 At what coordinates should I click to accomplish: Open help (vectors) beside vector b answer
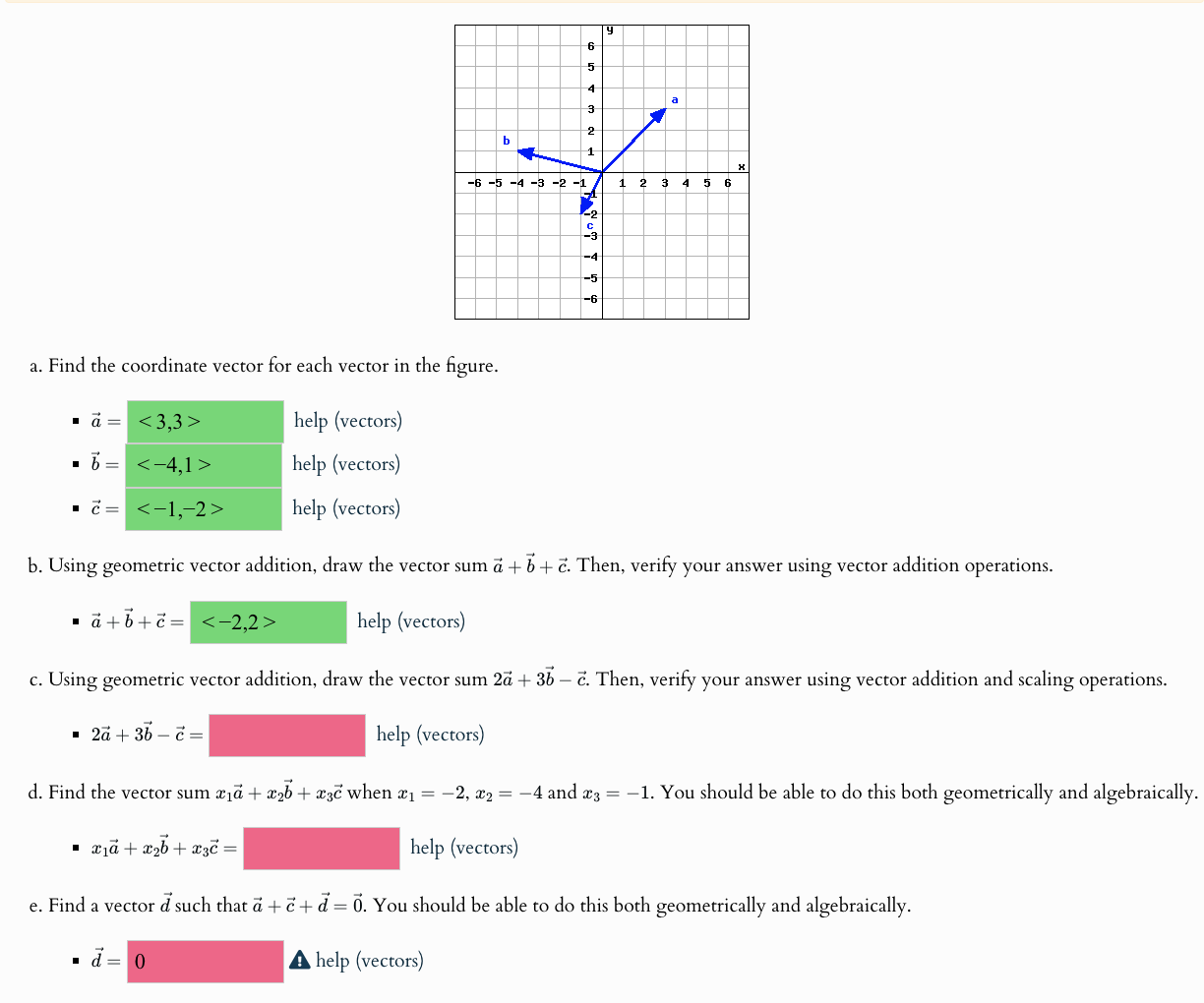[347, 464]
